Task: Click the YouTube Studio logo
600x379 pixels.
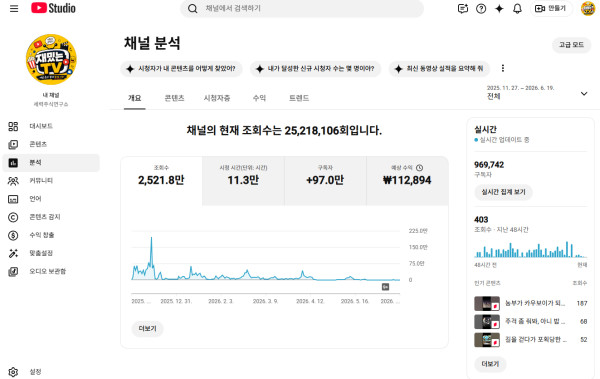Action: tap(53, 8)
